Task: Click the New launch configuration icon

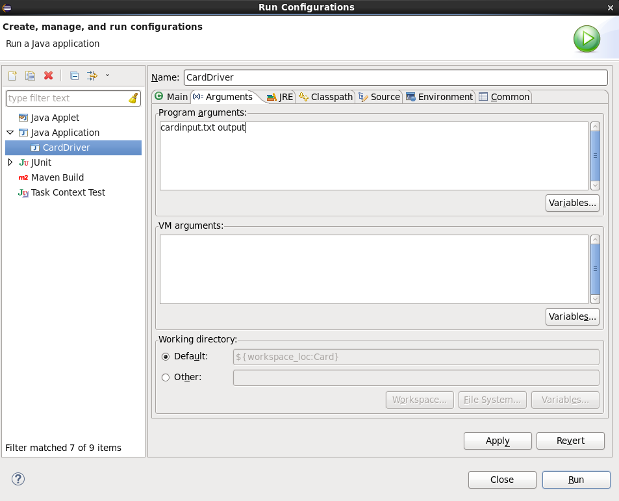Action: pos(12,75)
